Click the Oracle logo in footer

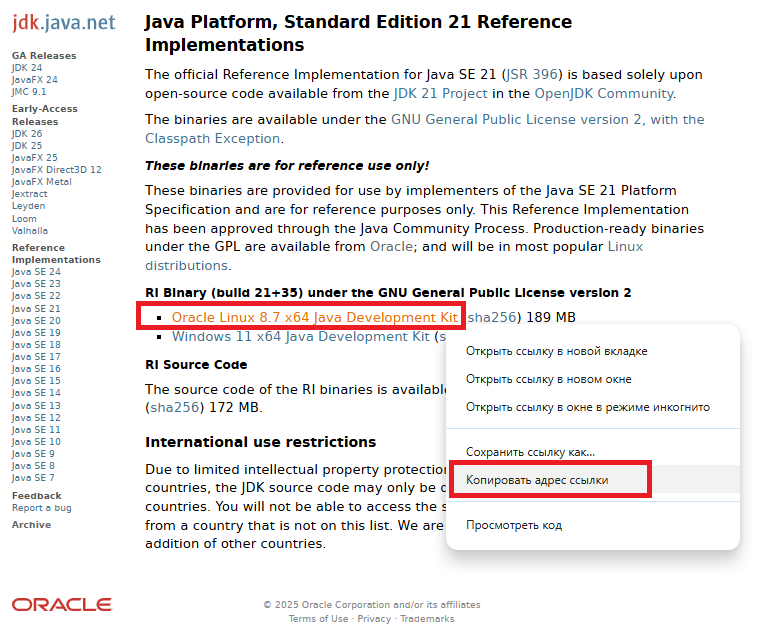coord(62,605)
